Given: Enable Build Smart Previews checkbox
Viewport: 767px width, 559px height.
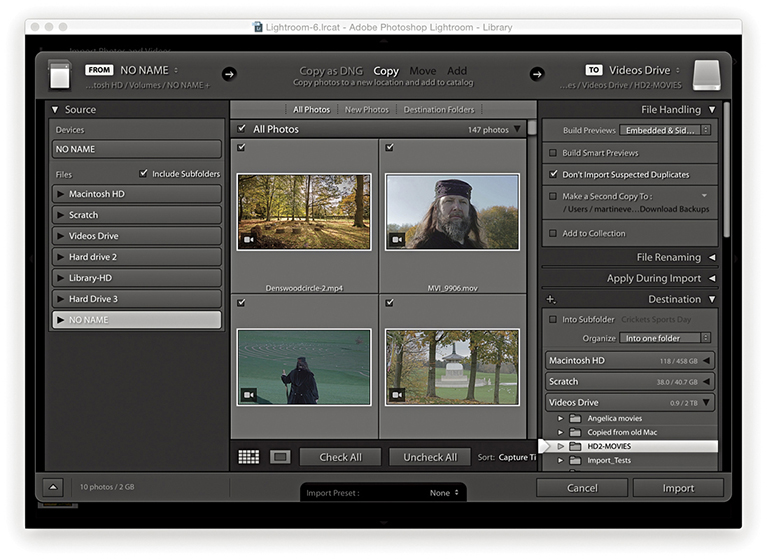Looking at the screenshot, I should tap(553, 153).
